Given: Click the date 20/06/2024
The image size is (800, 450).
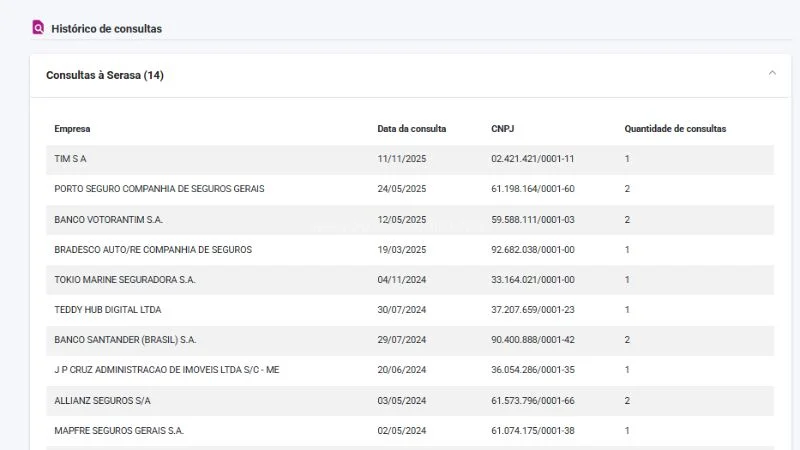Looking at the screenshot, I should [x=402, y=370].
